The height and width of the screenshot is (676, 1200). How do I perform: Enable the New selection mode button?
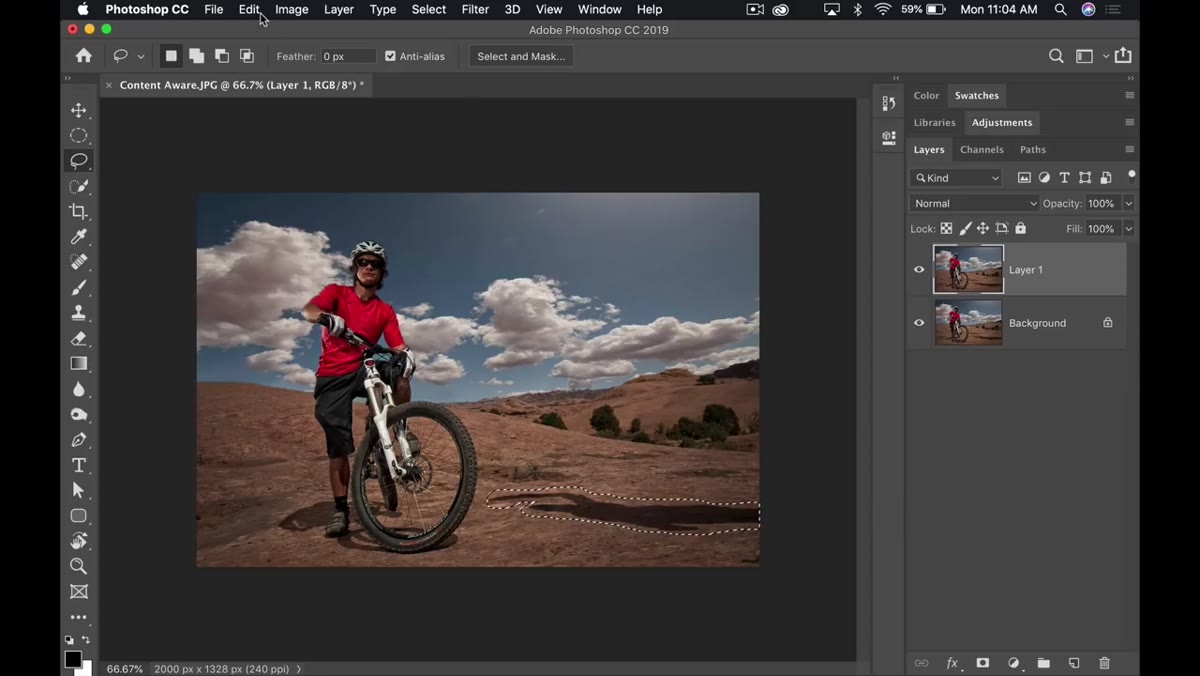tap(171, 56)
